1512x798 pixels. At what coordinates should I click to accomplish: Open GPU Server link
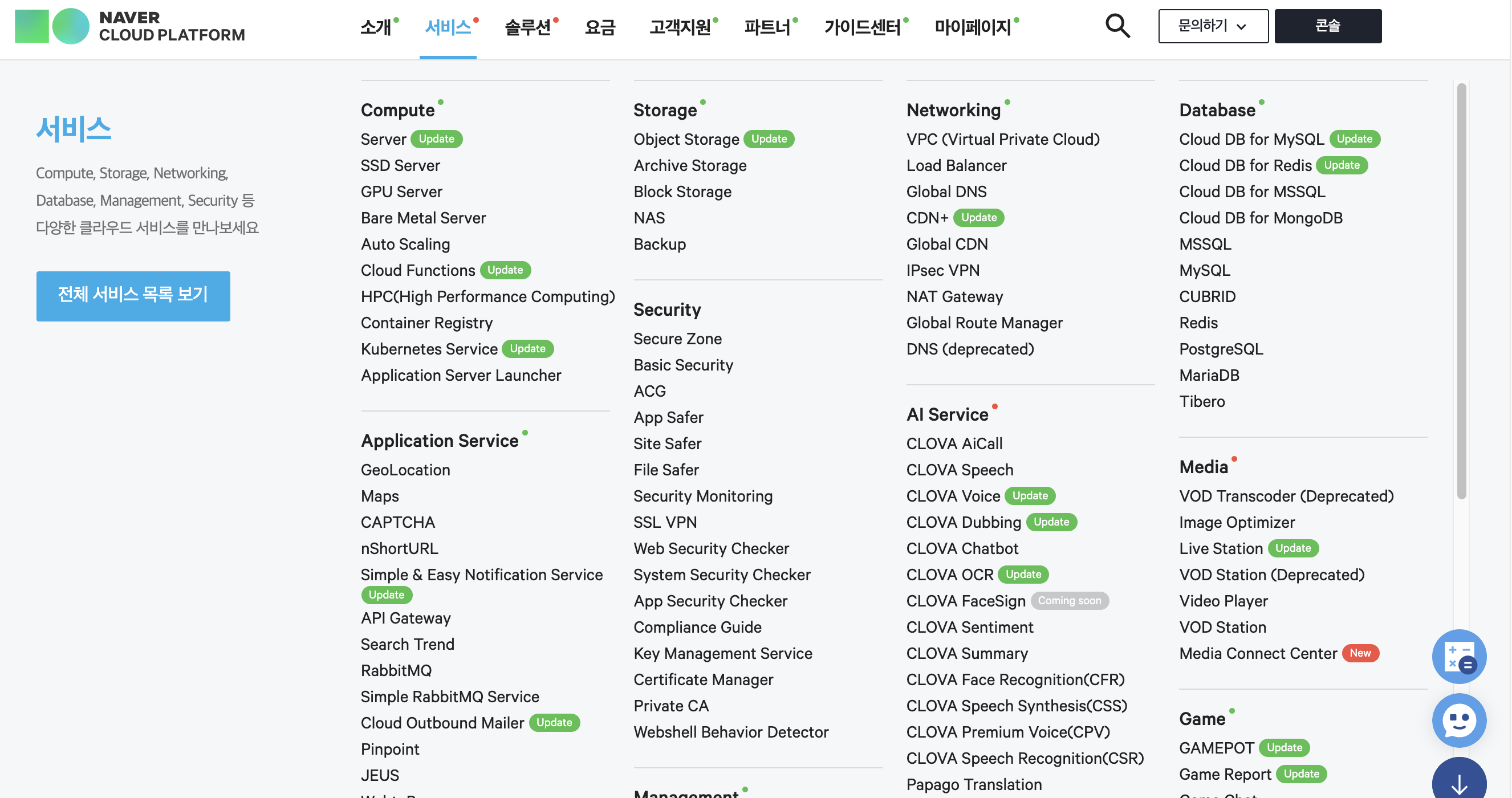(x=401, y=192)
